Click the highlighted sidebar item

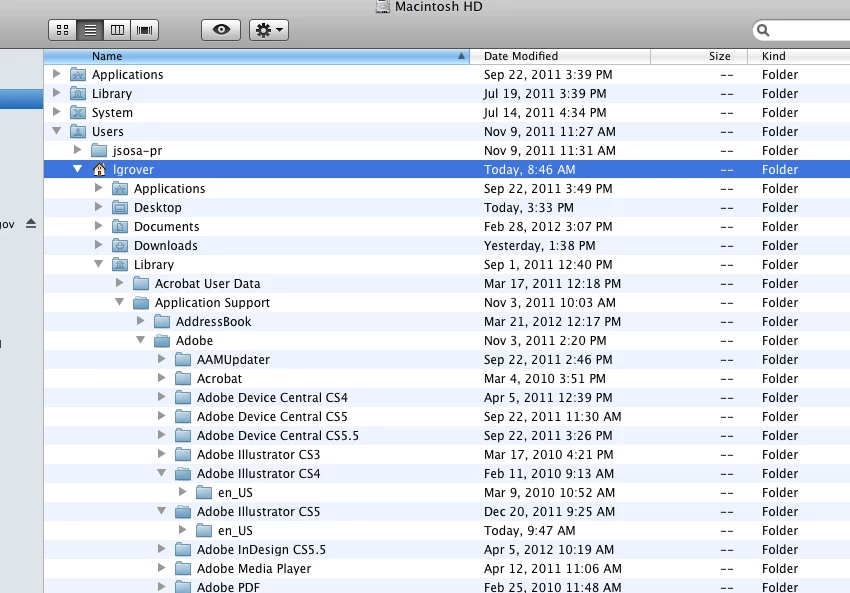tap(22, 99)
